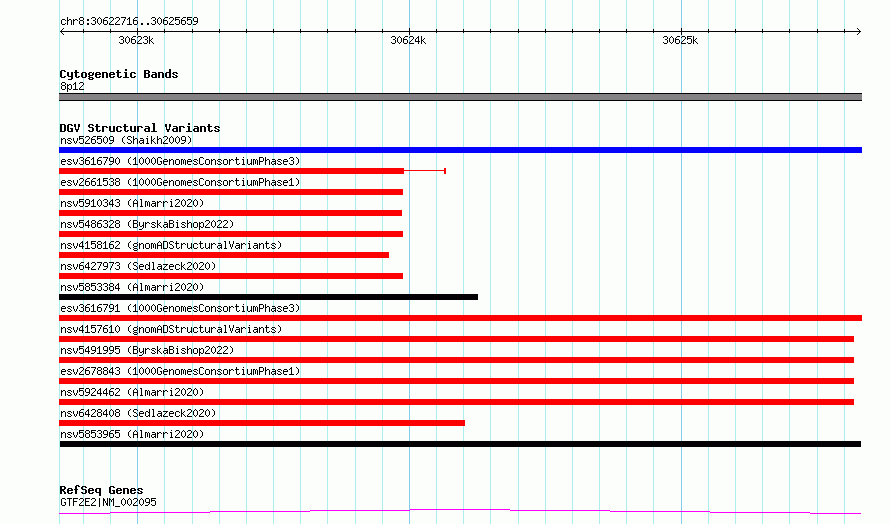Open esv2661538 (1000GenomesConsortiumPhase1) label
Screen dimensions: 890x524
(x=180, y=182)
